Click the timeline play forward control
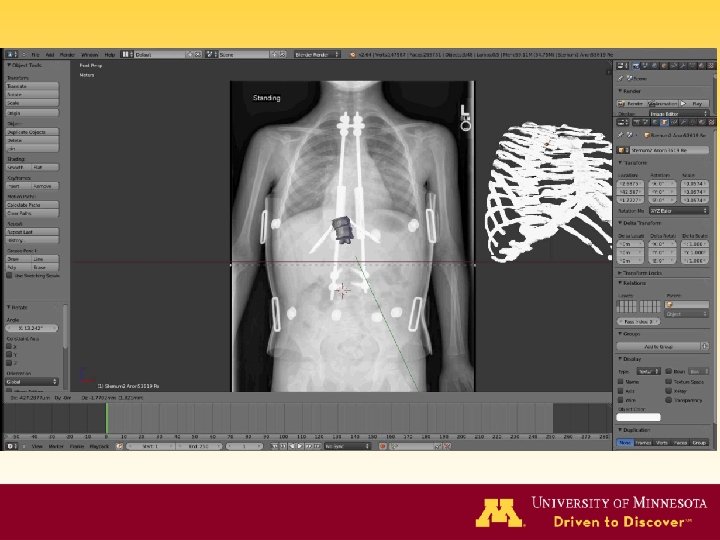The image size is (720, 540). click(x=300, y=446)
